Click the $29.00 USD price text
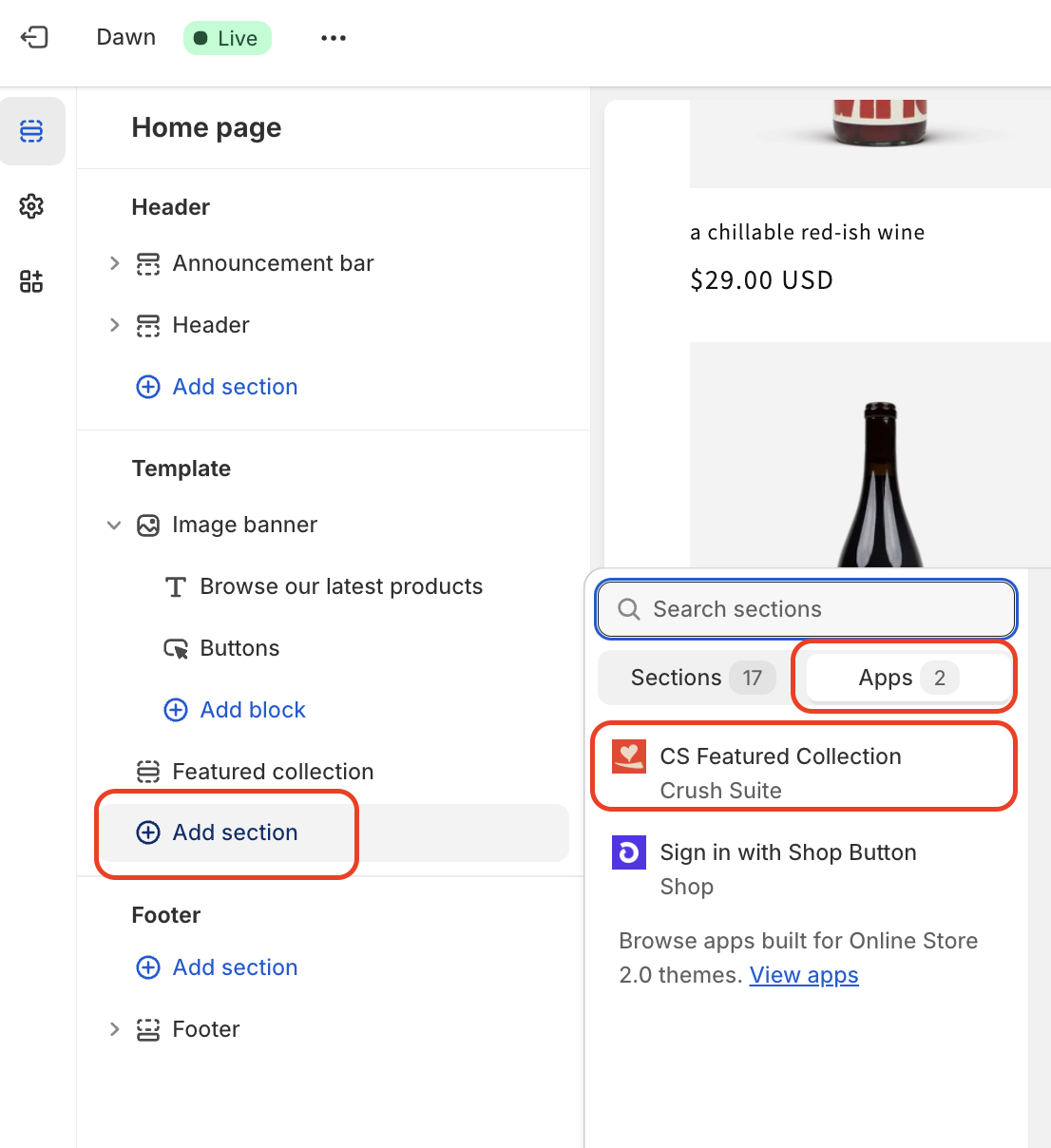 tap(761, 280)
